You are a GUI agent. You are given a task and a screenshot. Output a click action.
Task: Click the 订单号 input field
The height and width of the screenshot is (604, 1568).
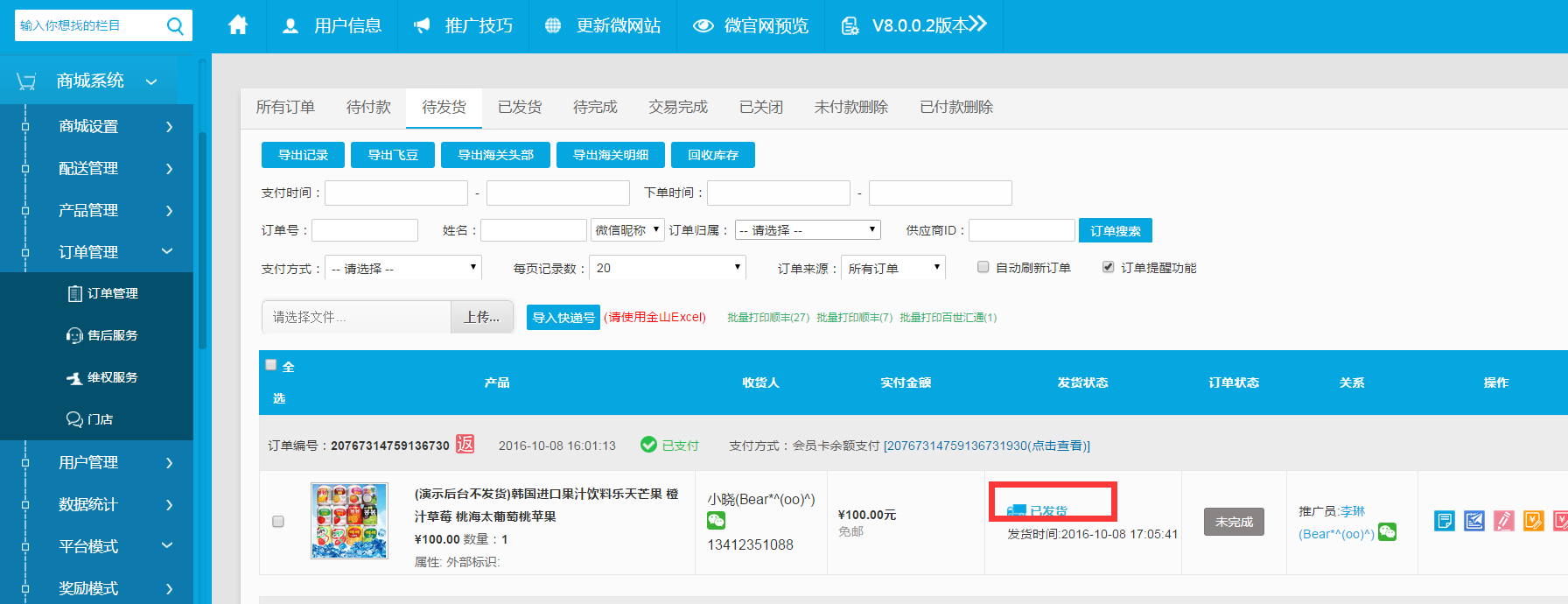[365, 230]
